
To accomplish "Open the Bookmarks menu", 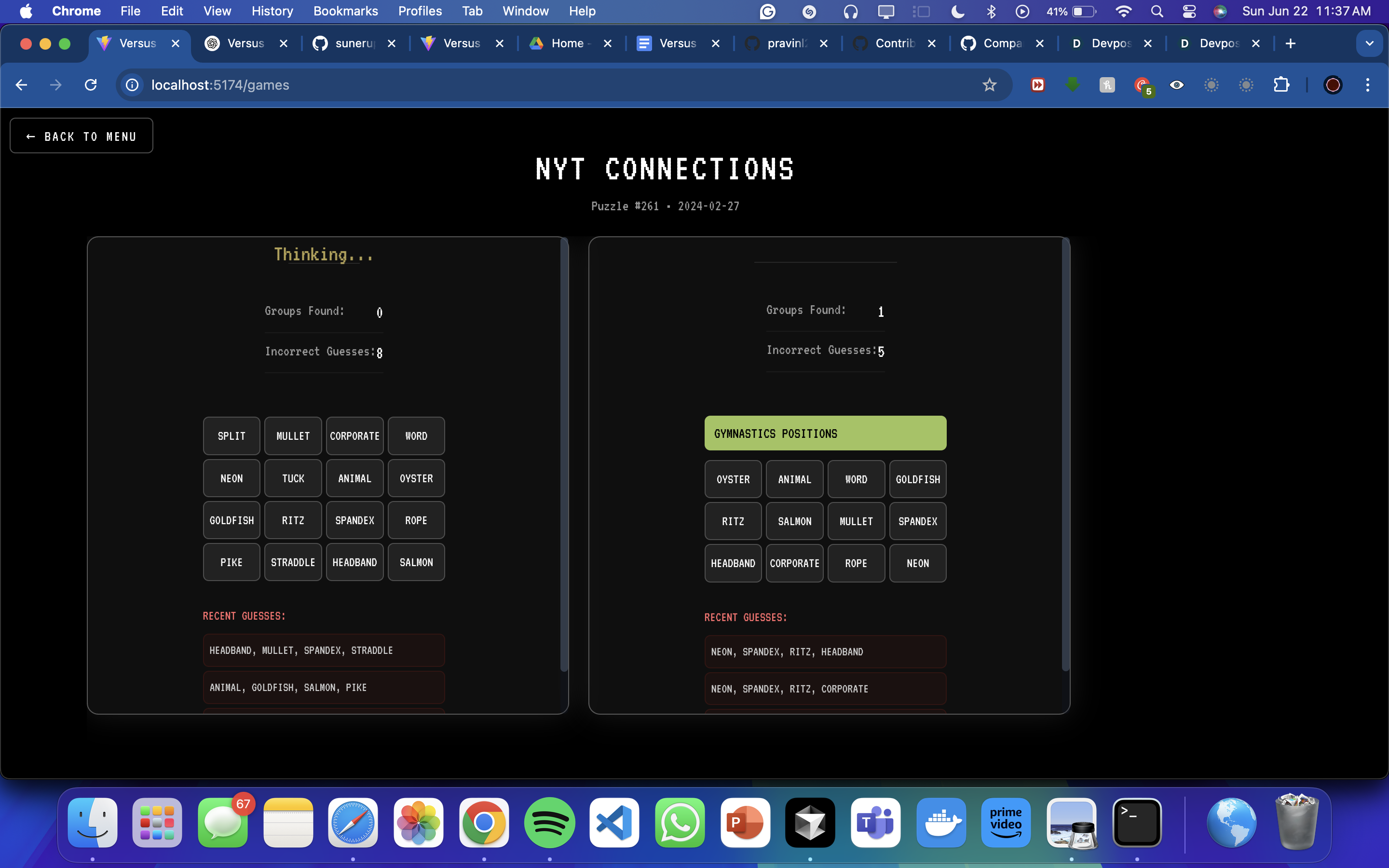I will [x=345, y=12].
